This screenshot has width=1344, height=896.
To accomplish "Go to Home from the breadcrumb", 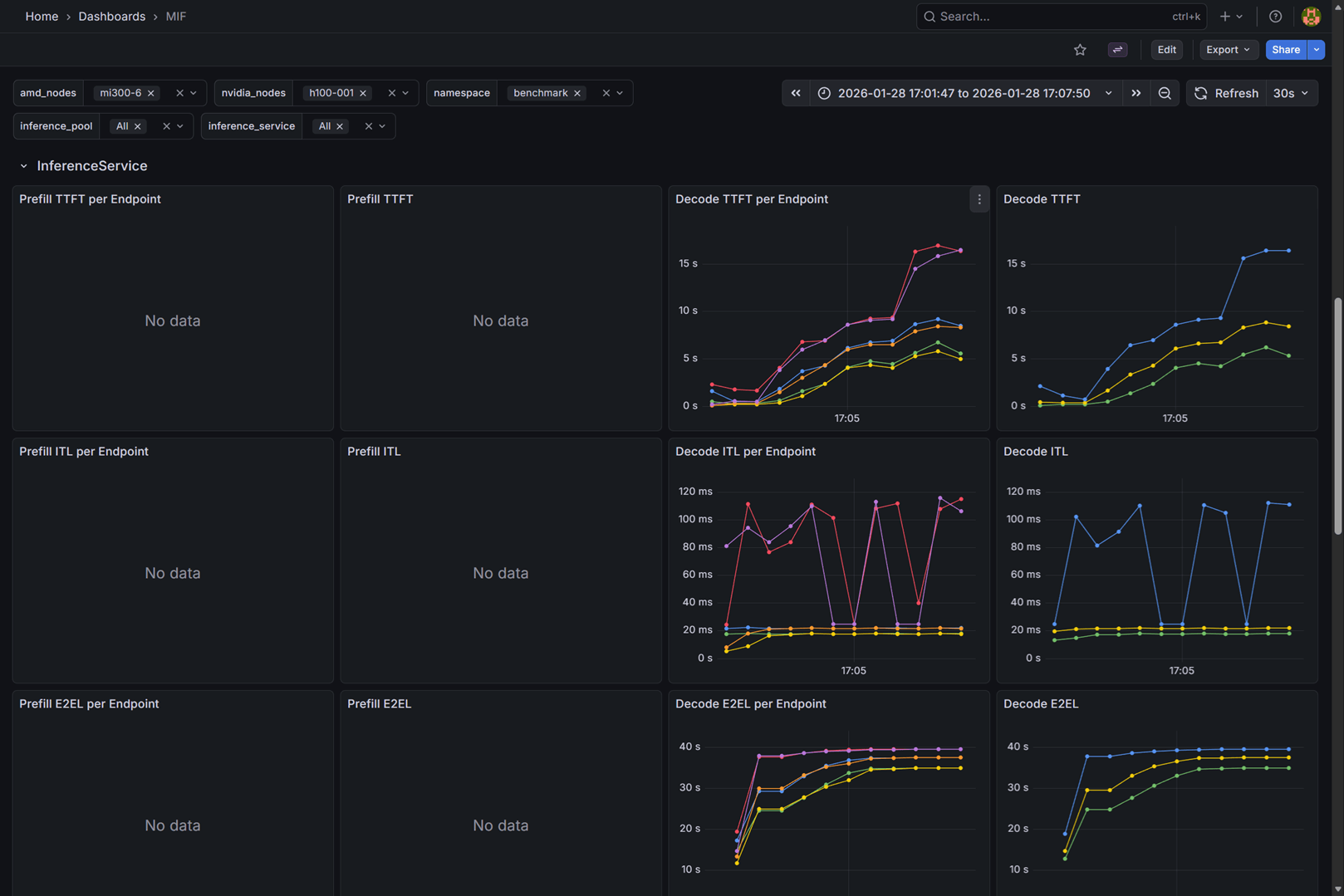I will coord(42,16).
